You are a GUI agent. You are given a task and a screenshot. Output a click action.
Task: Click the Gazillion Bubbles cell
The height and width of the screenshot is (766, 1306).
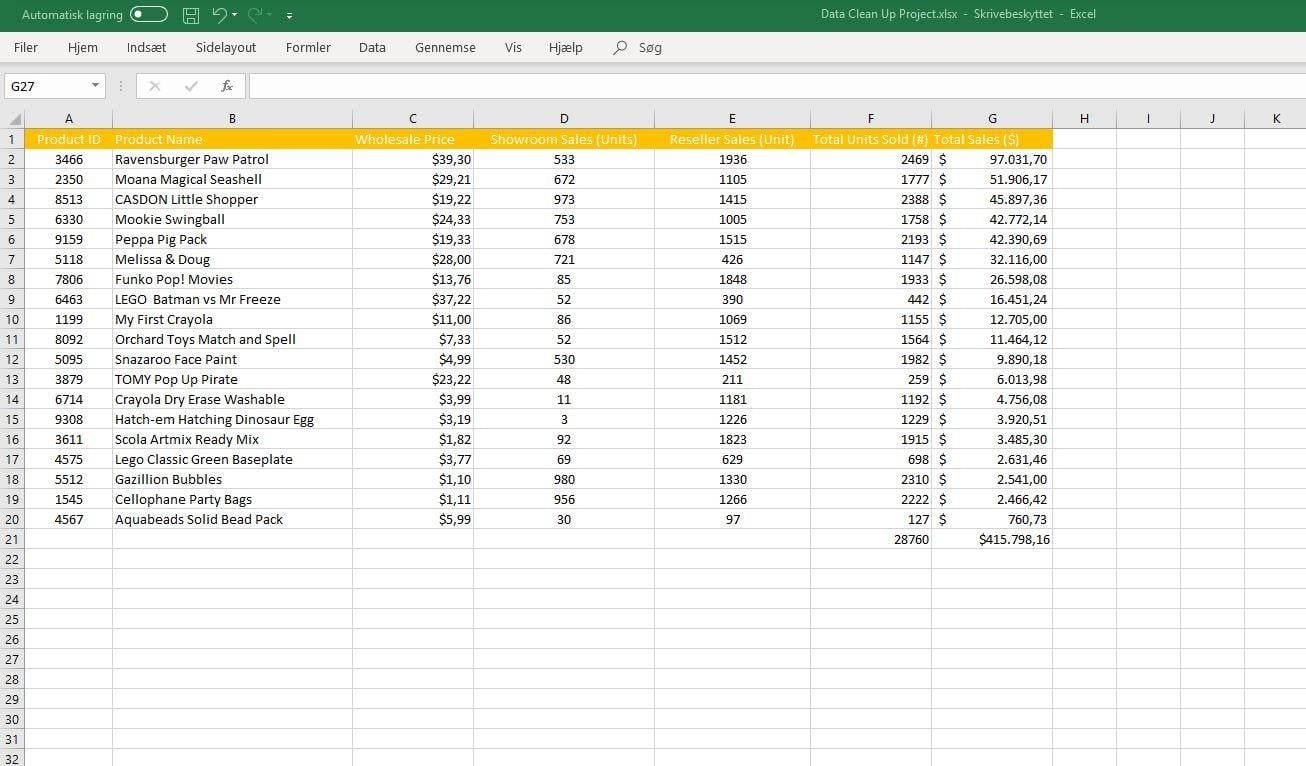(232, 479)
